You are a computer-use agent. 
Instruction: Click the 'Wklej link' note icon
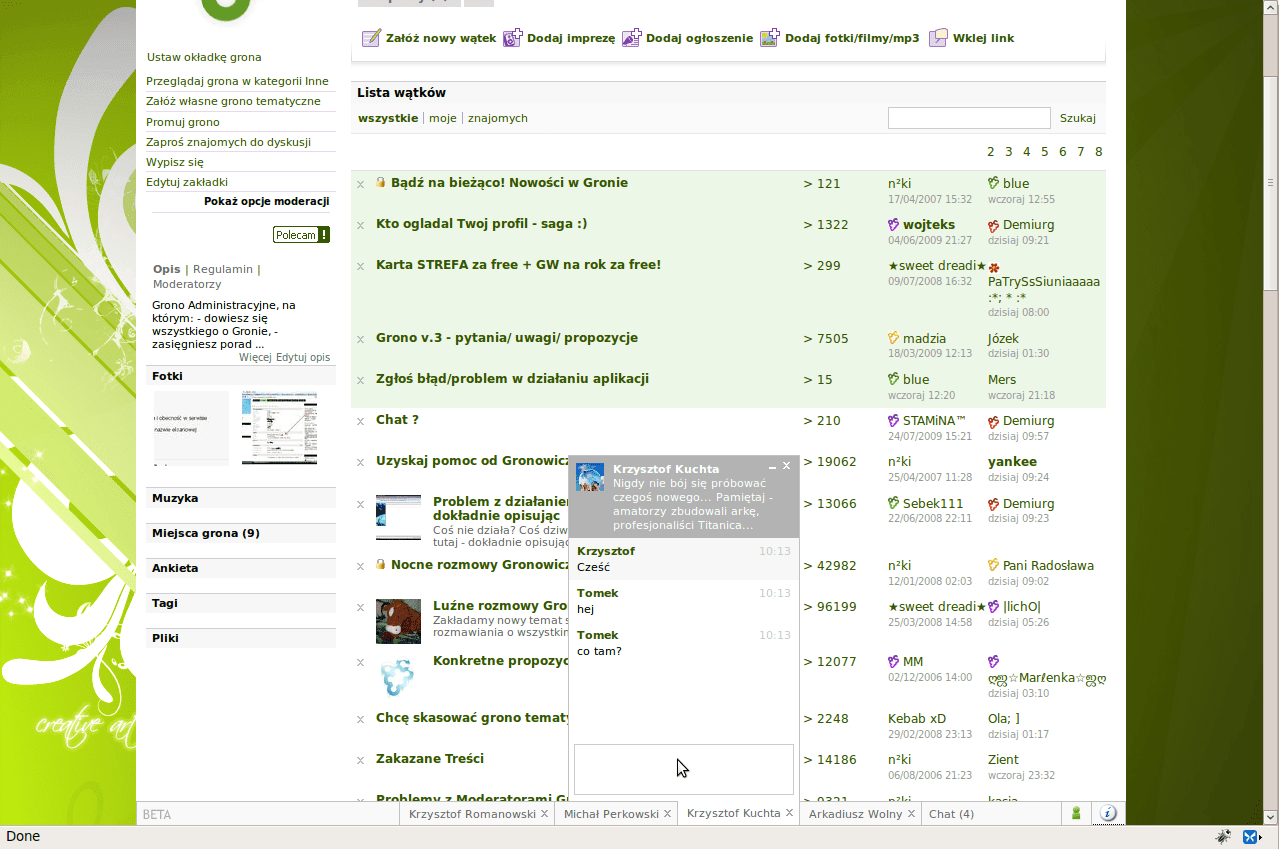938,39
